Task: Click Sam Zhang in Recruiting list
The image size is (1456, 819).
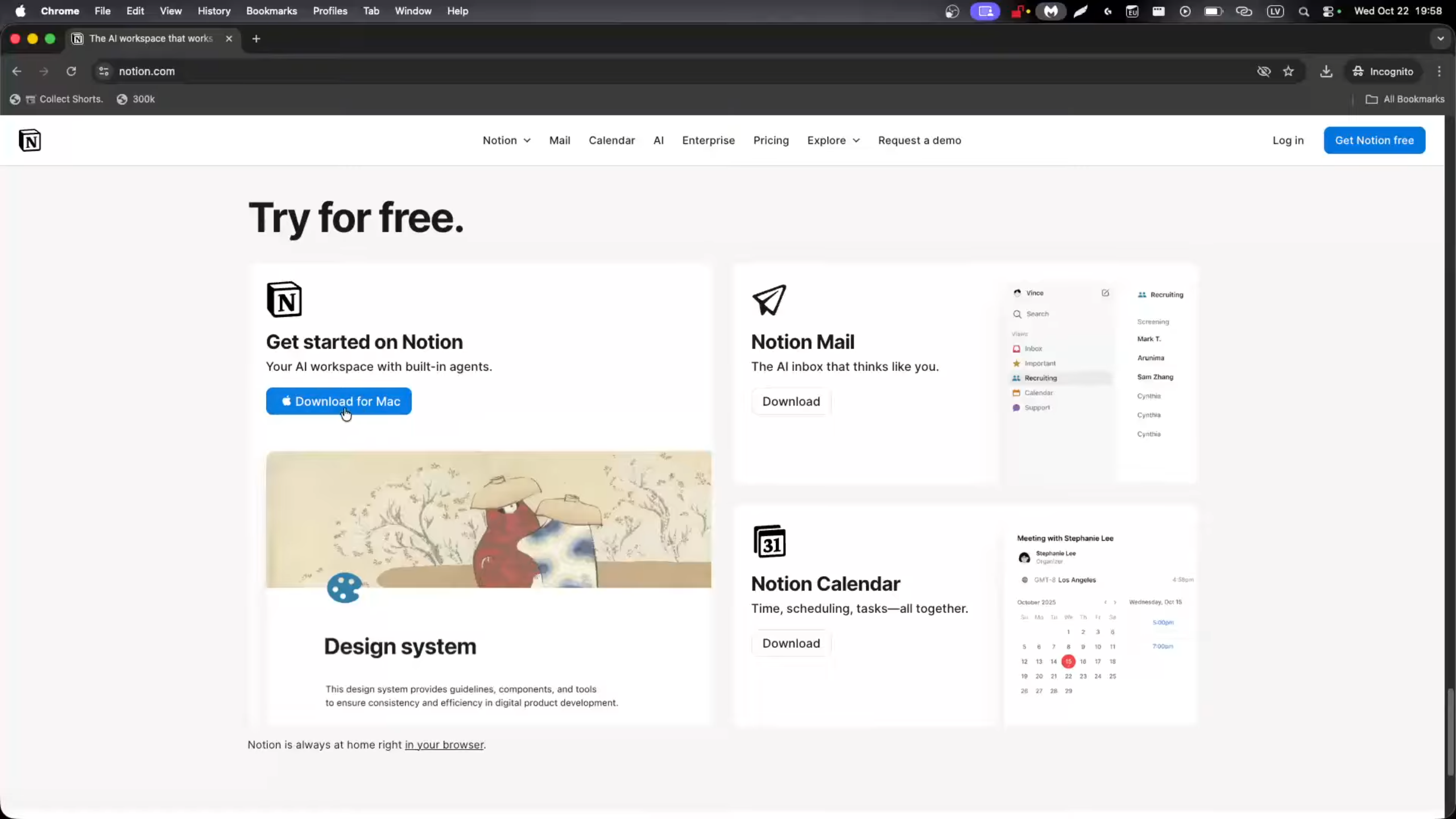Action: (1155, 377)
